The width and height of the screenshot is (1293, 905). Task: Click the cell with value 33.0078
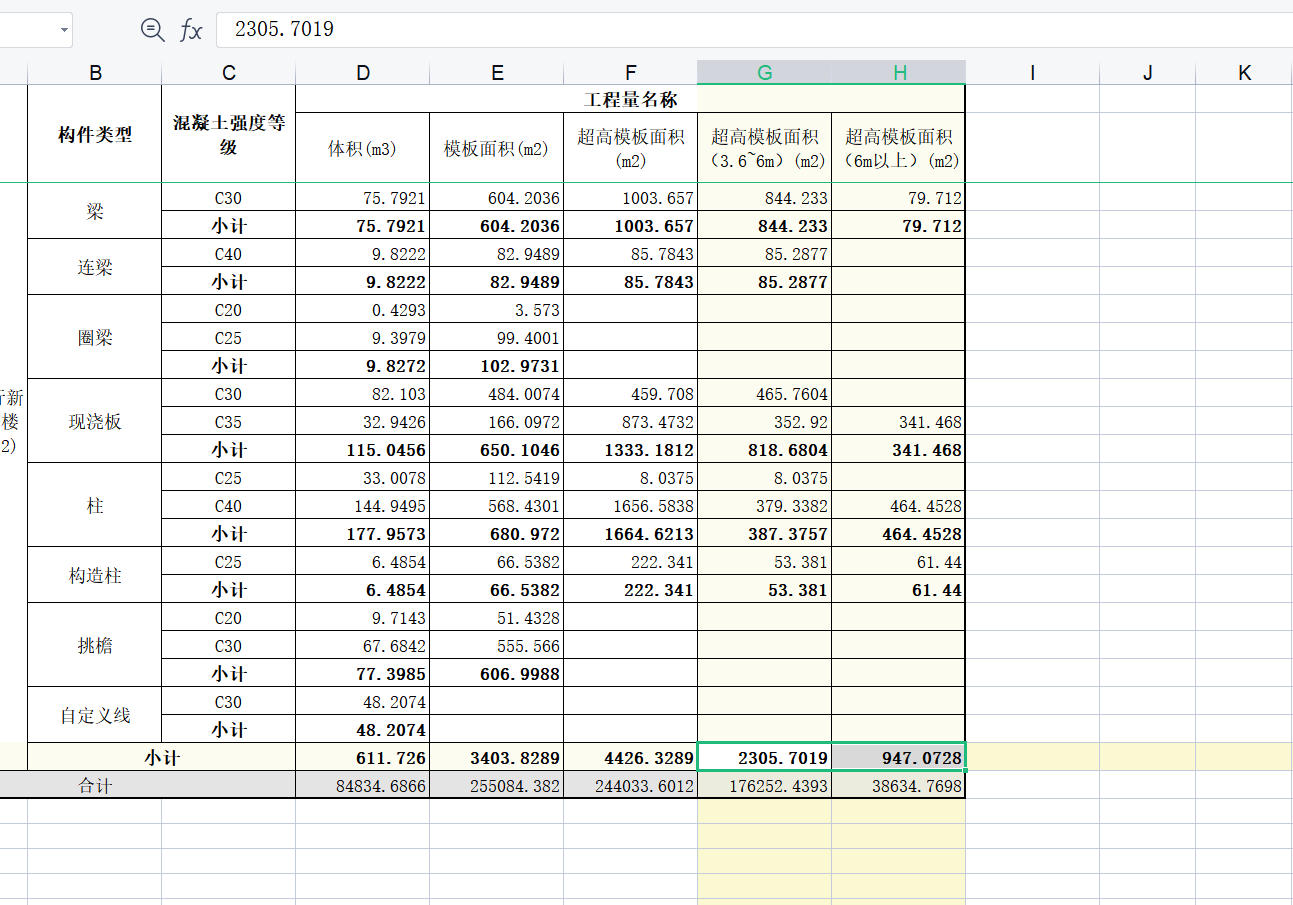(x=363, y=478)
